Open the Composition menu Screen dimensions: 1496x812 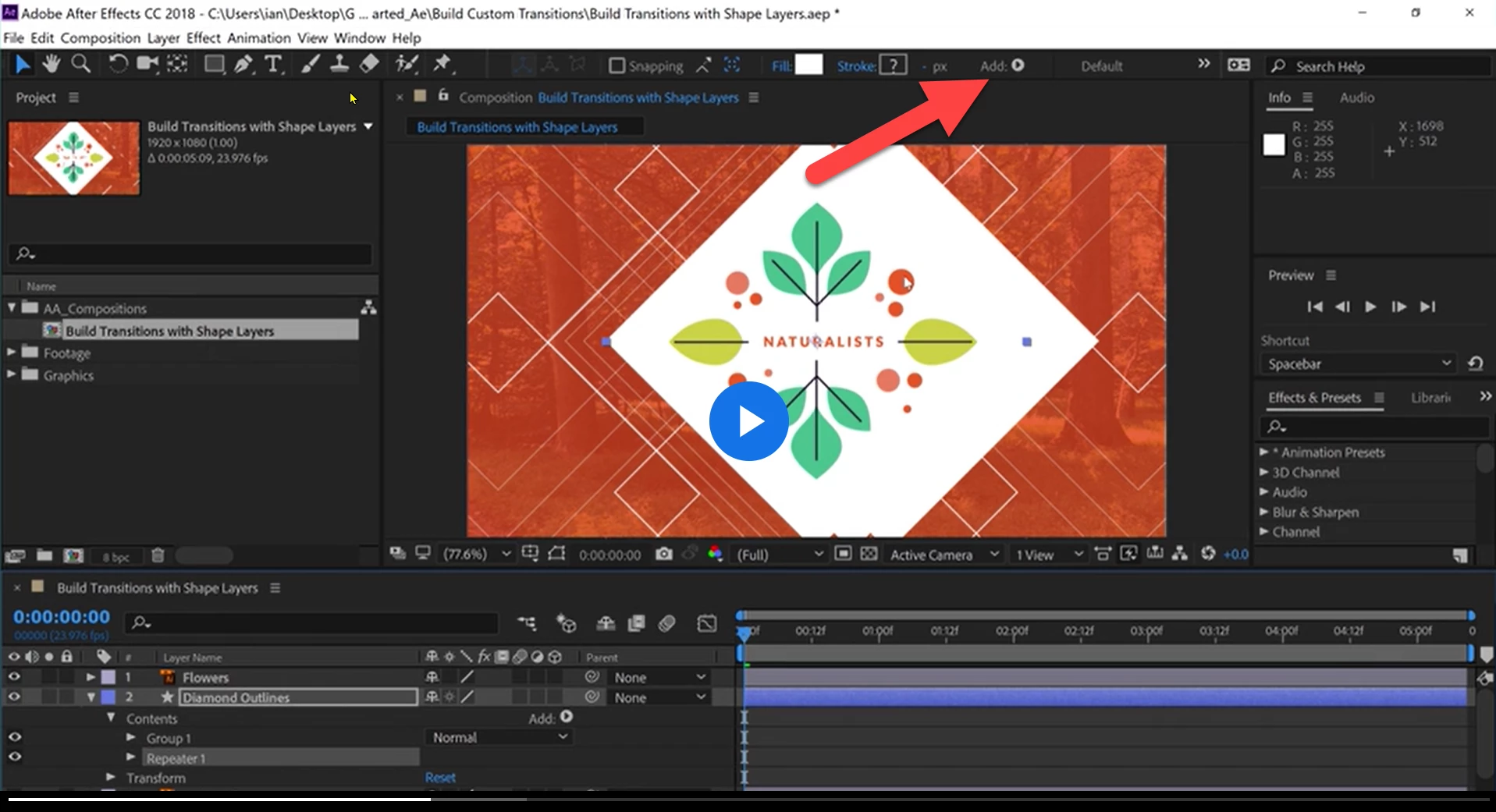pyautogui.click(x=101, y=37)
